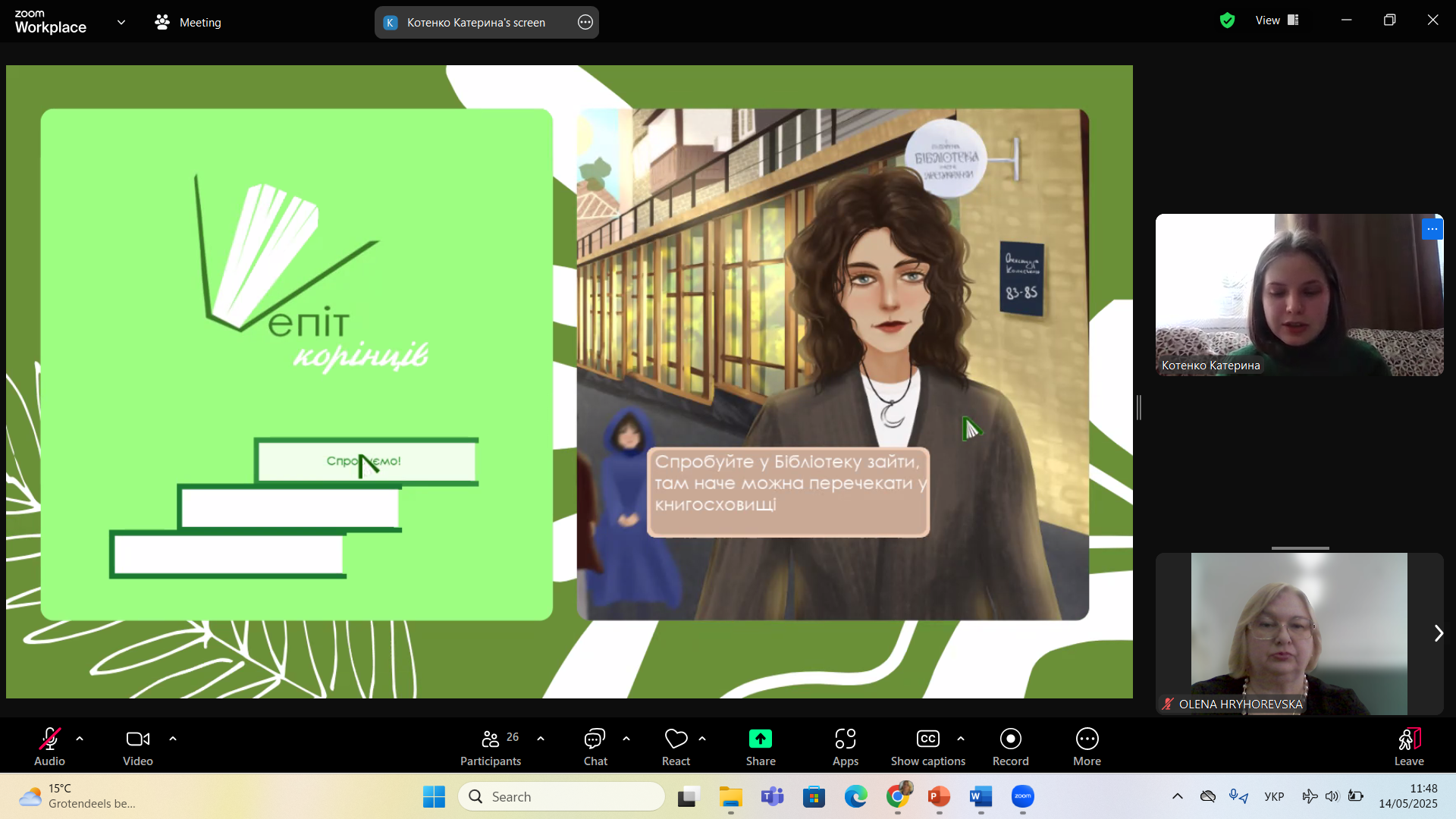Viewport: 1456px width, 819px height.
Task: Open the Participants panel
Action: (491, 746)
